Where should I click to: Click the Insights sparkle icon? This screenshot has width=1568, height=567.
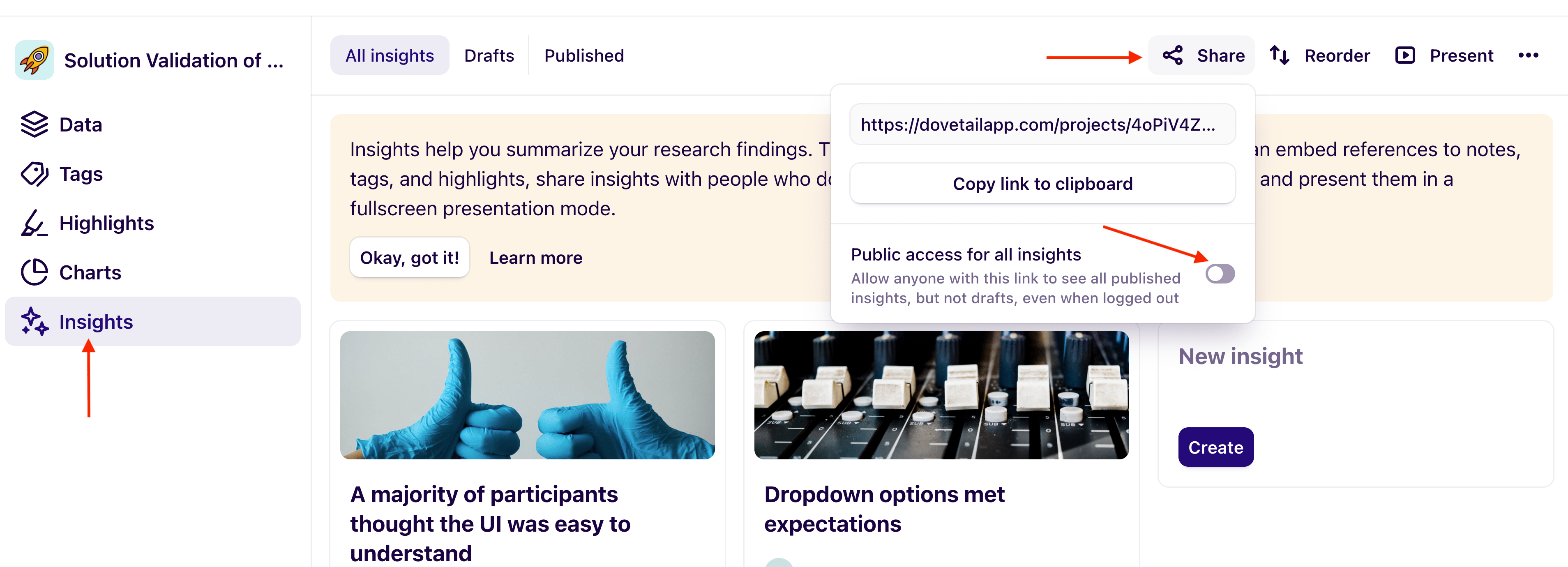click(34, 321)
